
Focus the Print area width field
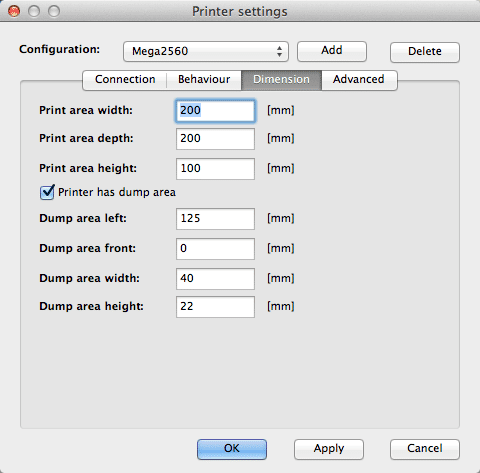pyautogui.click(x=215, y=111)
